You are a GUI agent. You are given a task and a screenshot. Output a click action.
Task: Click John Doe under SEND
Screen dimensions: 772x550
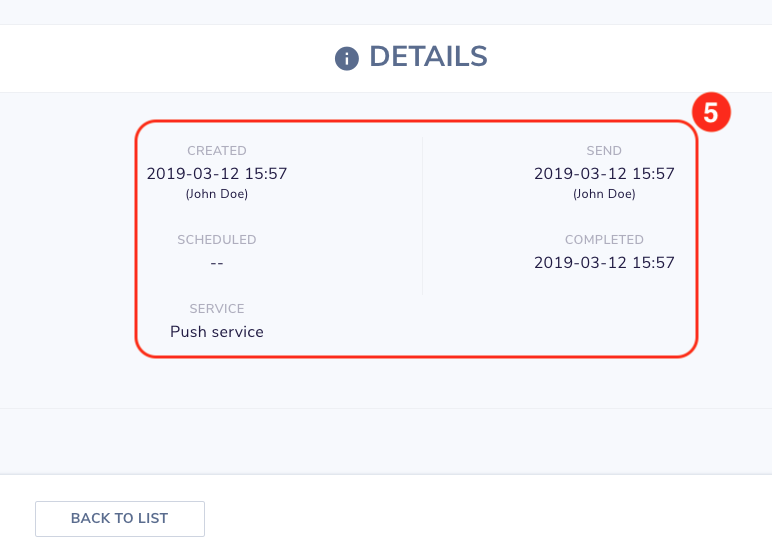604,194
